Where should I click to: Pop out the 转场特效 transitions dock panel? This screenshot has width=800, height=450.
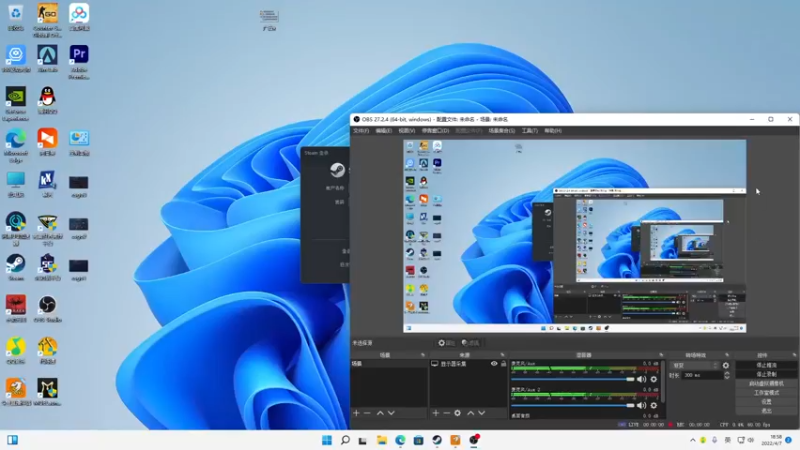coord(727,355)
